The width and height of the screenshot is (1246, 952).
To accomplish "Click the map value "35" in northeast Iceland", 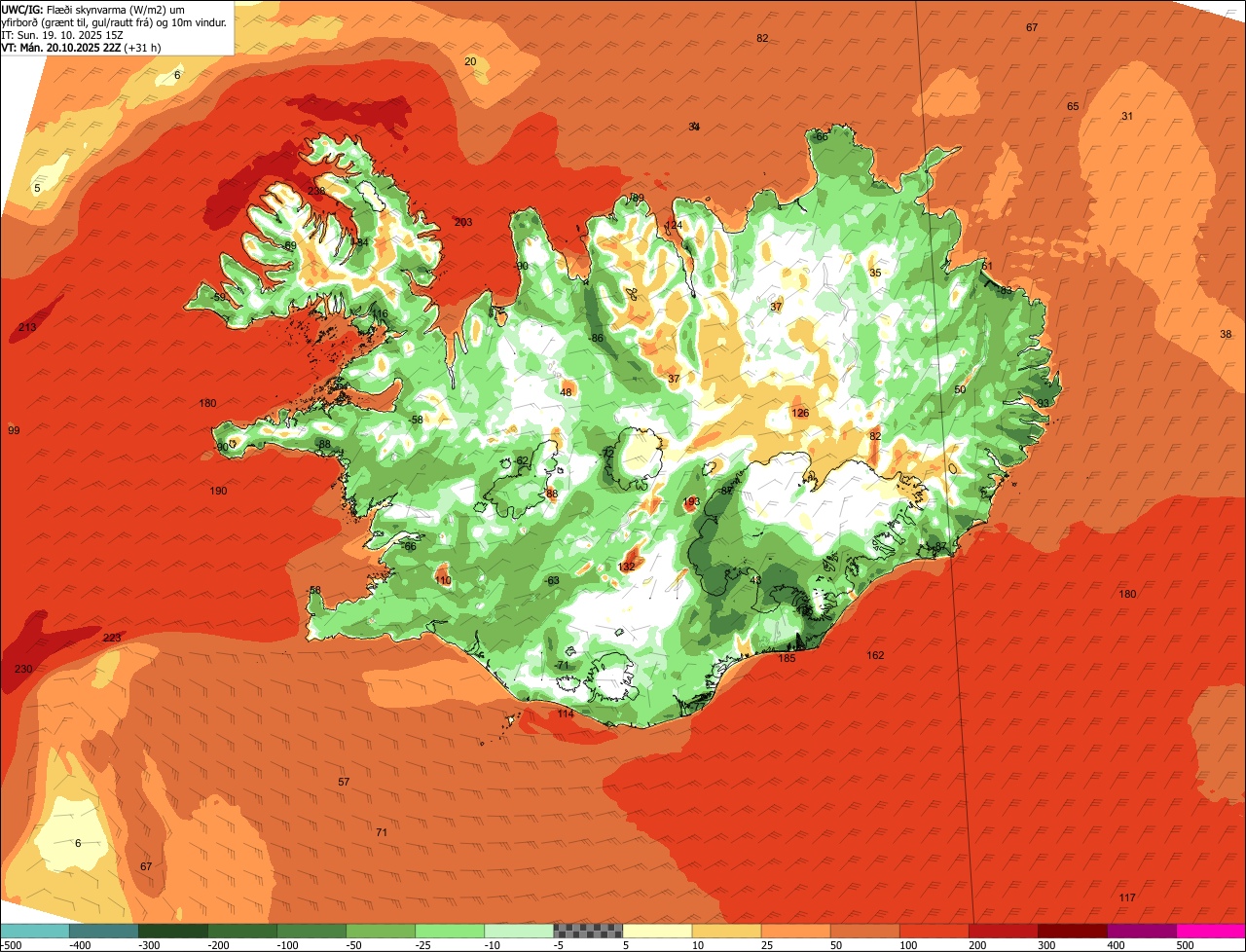I will [x=875, y=274].
